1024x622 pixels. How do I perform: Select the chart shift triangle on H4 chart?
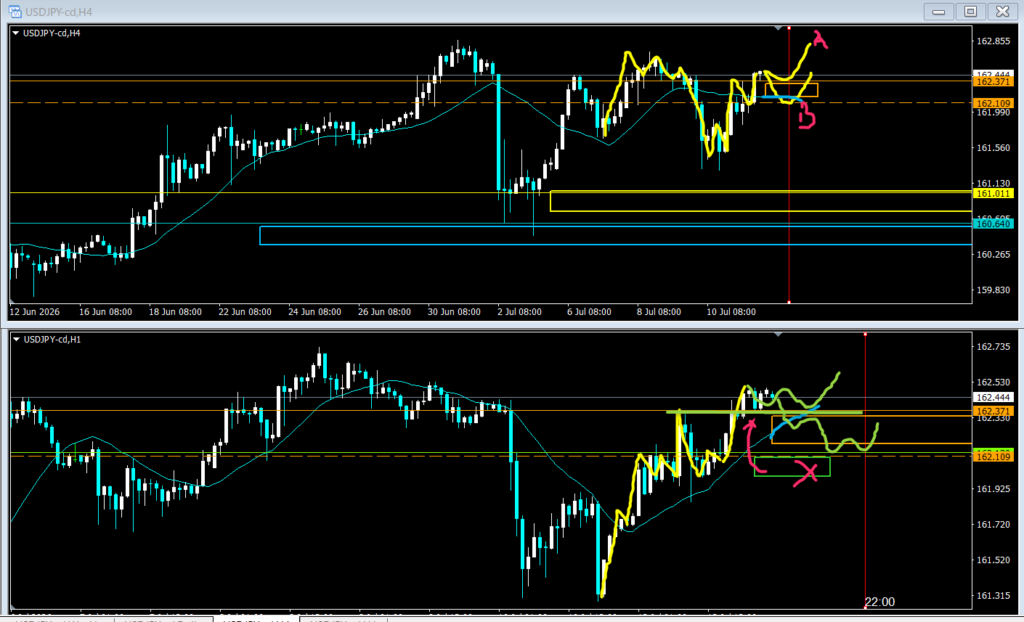click(x=778, y=28)
